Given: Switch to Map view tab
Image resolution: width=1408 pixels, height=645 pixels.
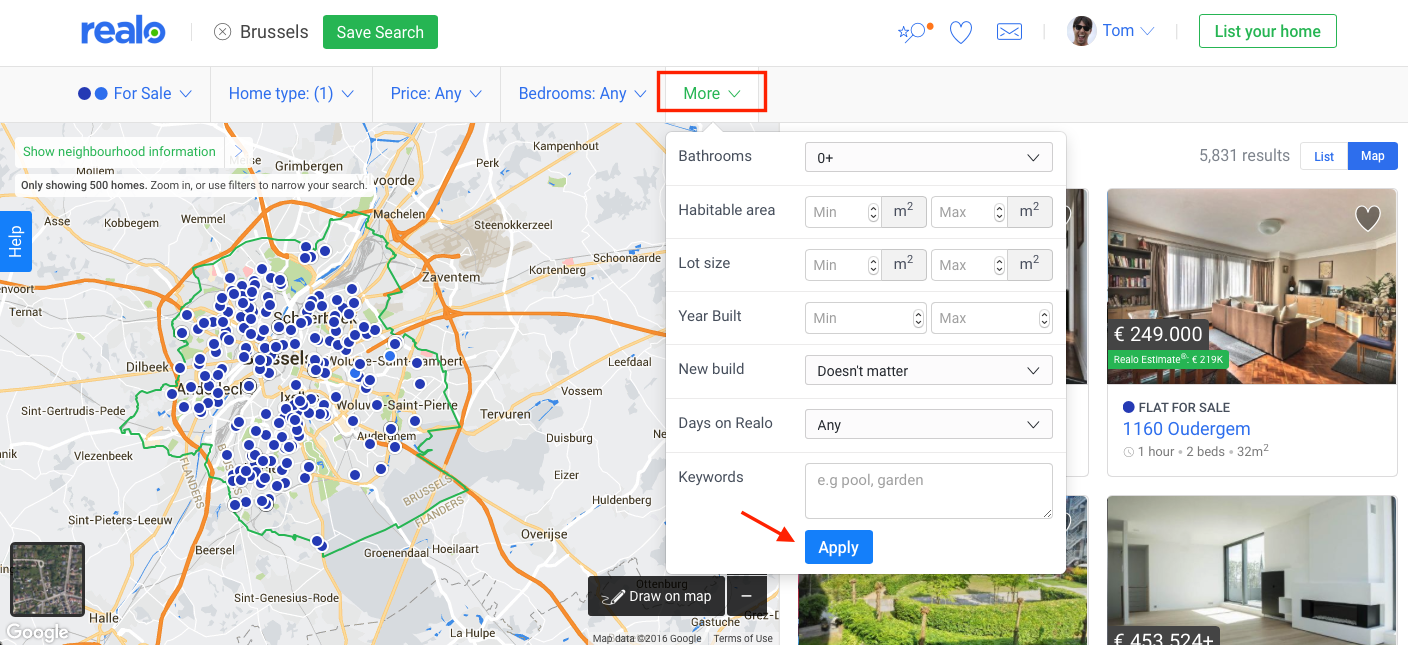Looking at the screenshot, I should (1373, 156).
